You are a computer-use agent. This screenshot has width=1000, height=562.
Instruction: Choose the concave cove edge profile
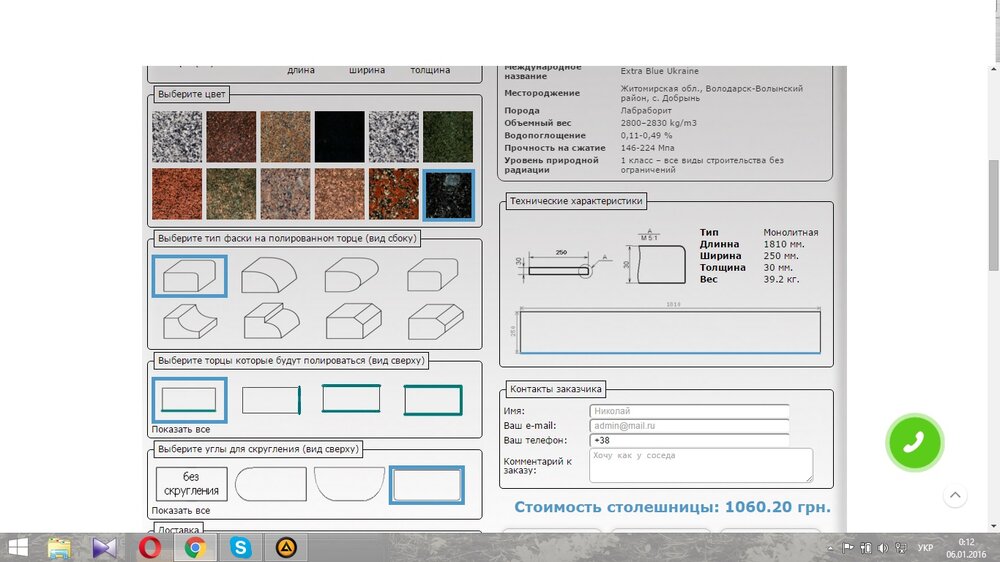click(x=189, y=322)
